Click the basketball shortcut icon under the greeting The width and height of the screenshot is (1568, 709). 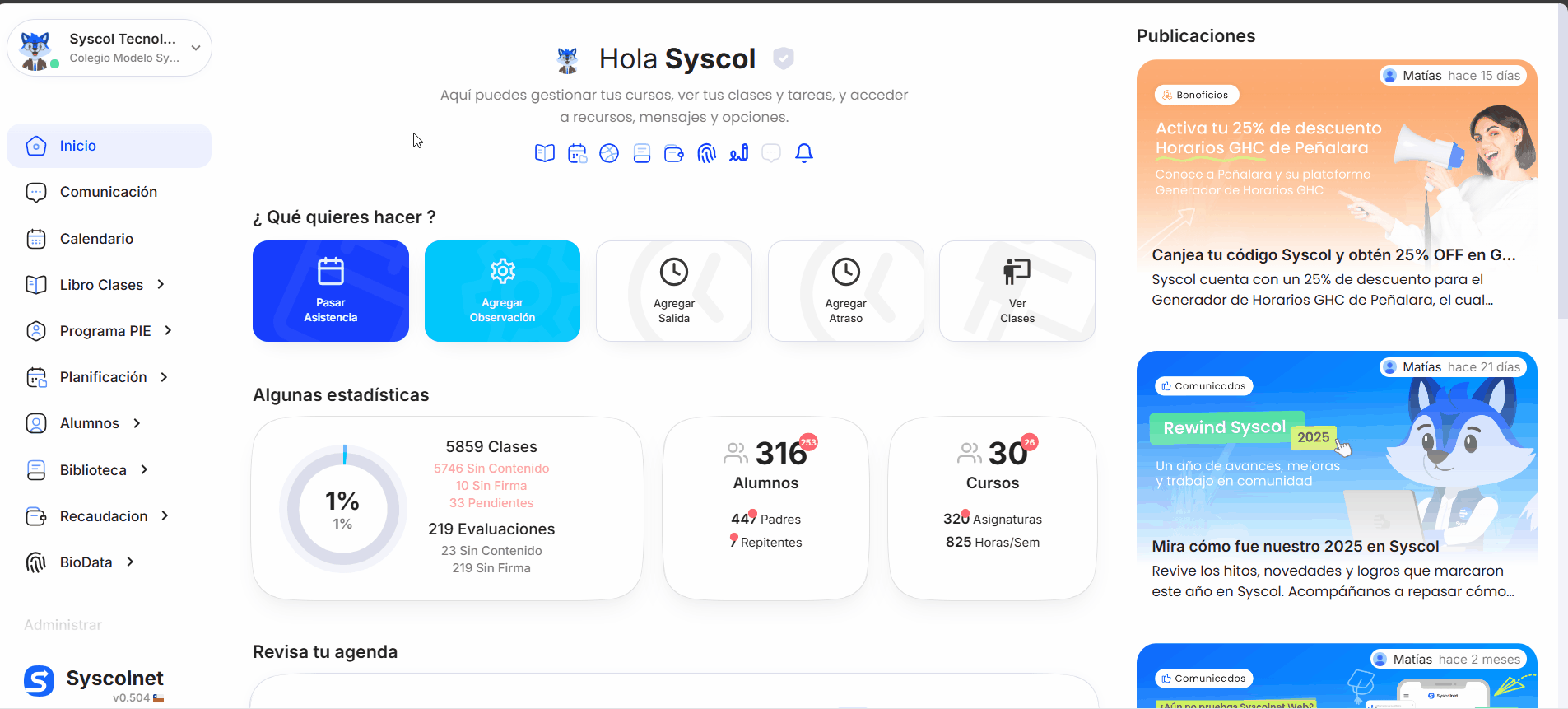(x=609, y=153)
